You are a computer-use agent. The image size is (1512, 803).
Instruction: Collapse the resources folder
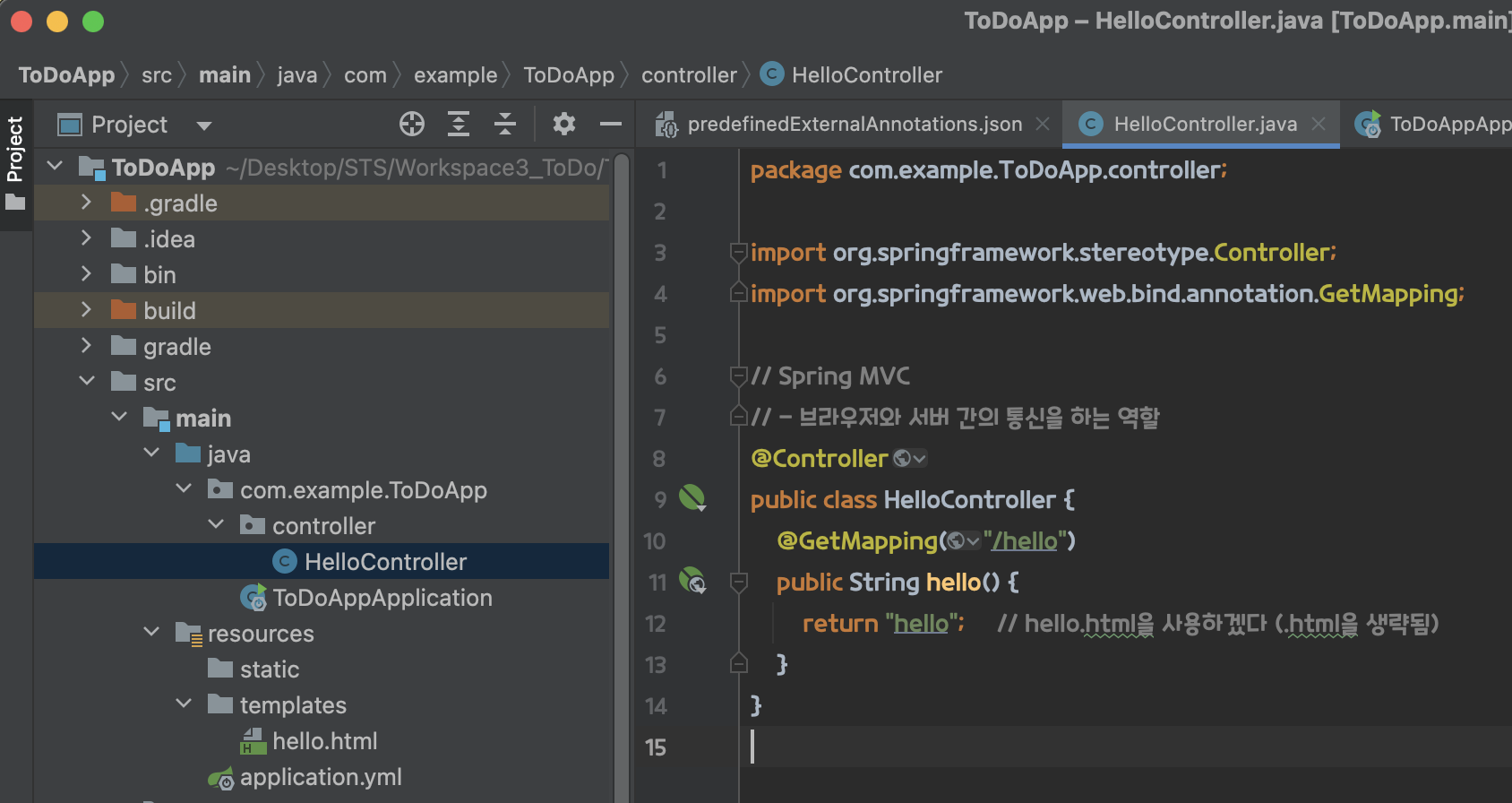151,632
